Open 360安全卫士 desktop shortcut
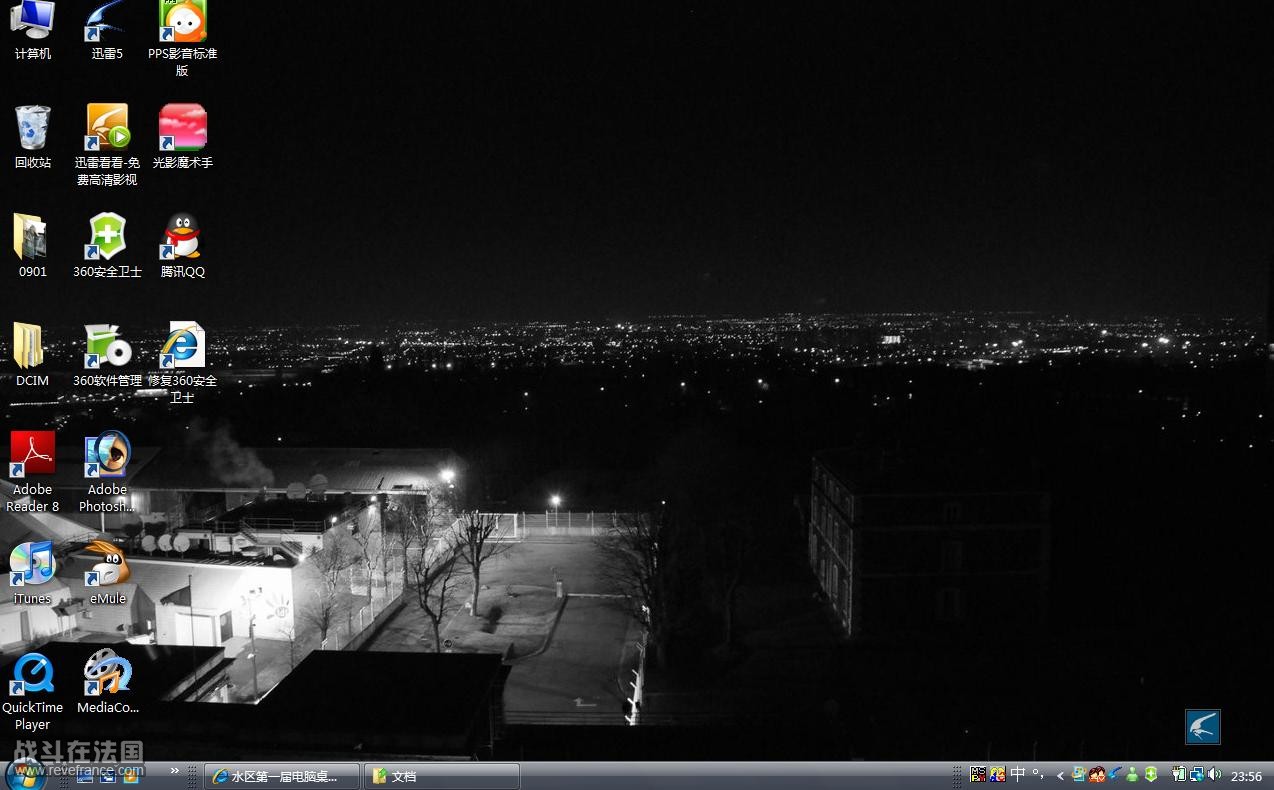This screenshot has width=1274, height=790. click(107, 246)
